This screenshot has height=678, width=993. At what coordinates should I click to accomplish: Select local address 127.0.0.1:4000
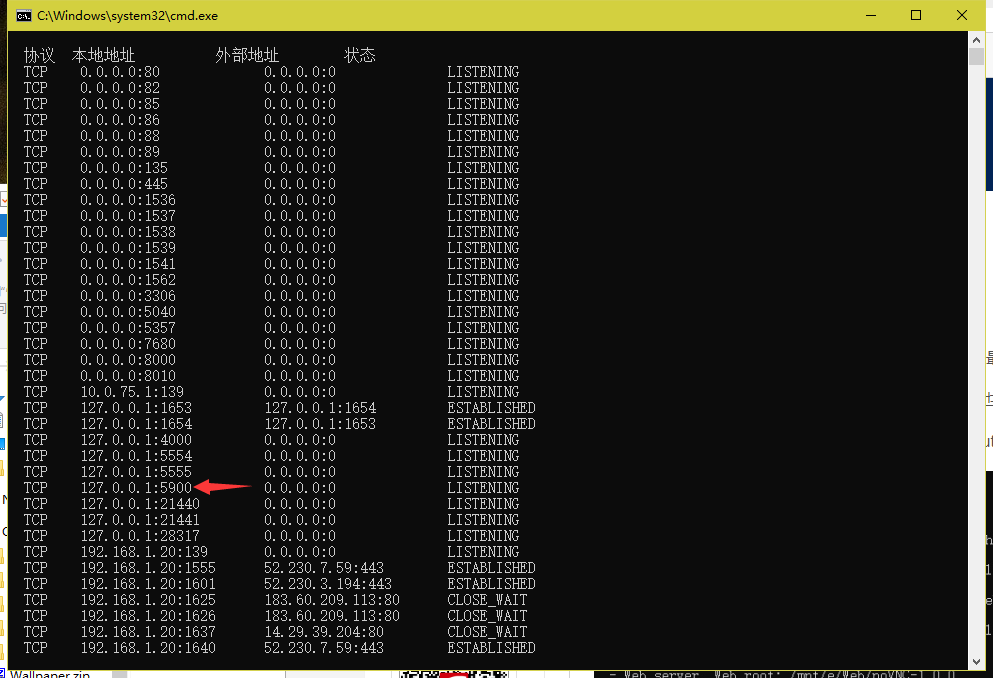136,440
